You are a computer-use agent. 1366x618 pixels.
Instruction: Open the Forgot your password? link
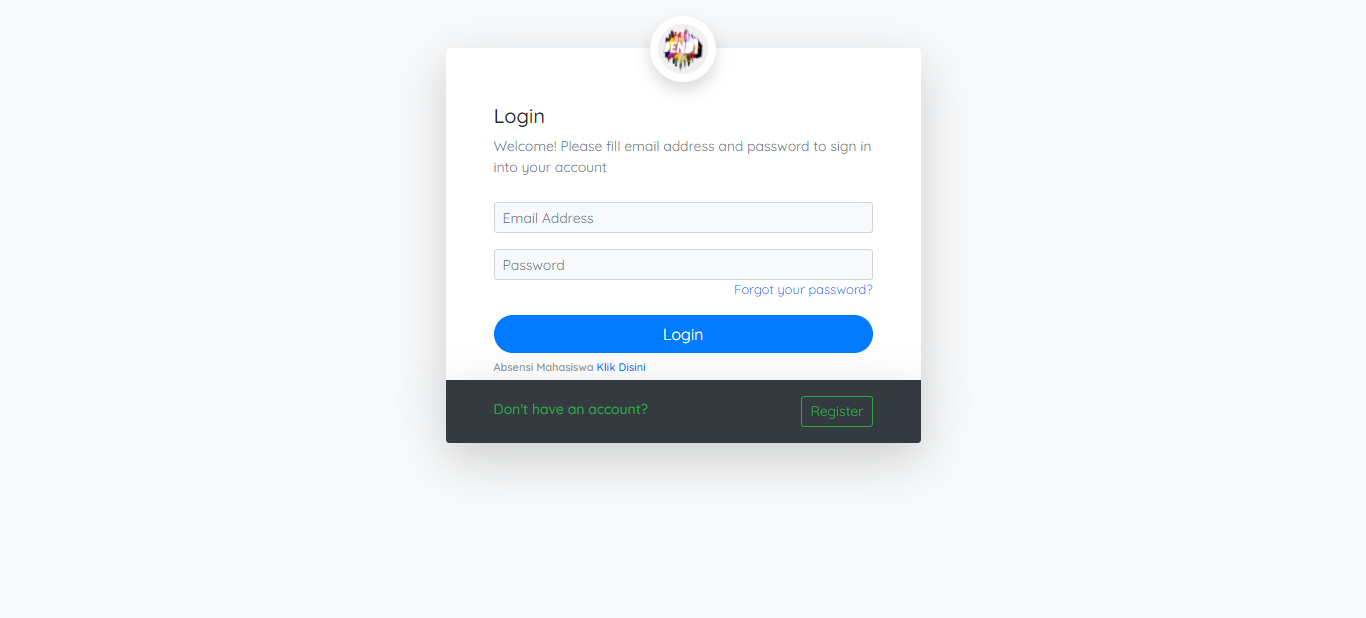(x=803, y=290)
